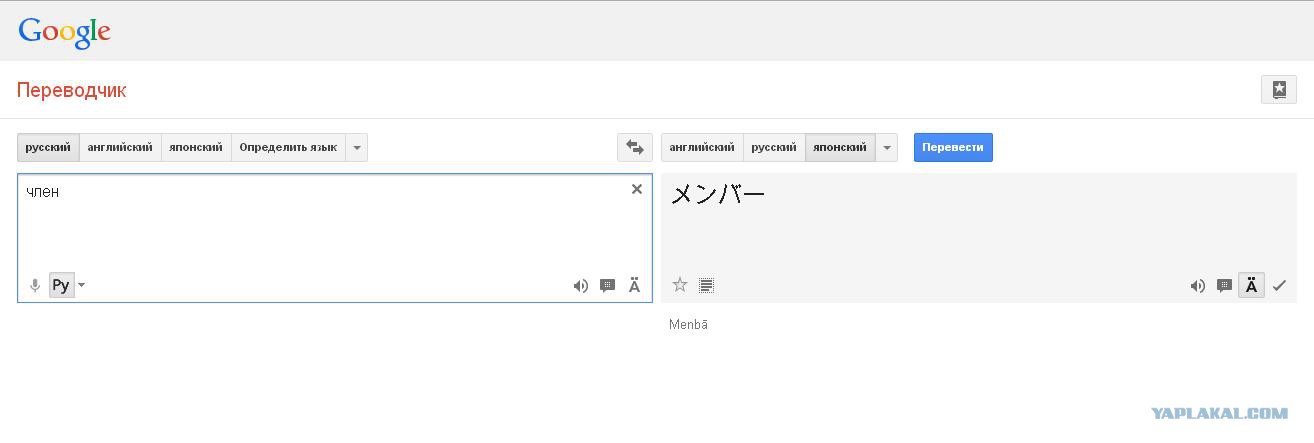The image size is (1314, 443).
Task: Select русский as the target language
Action: 773,147
